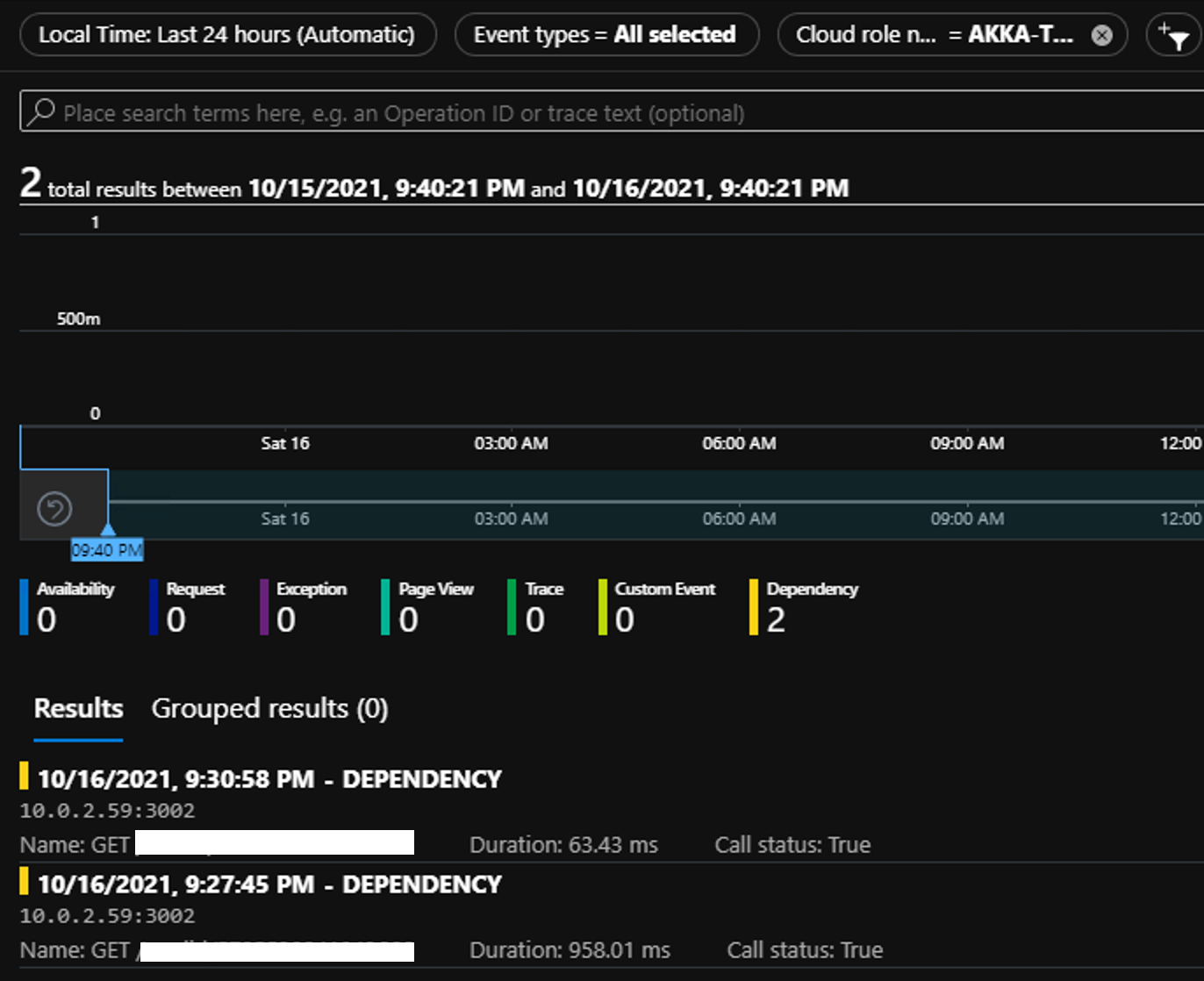Toggle the Exception events filter
Screen dimensions: 1204x981
(x=262, y=605)
